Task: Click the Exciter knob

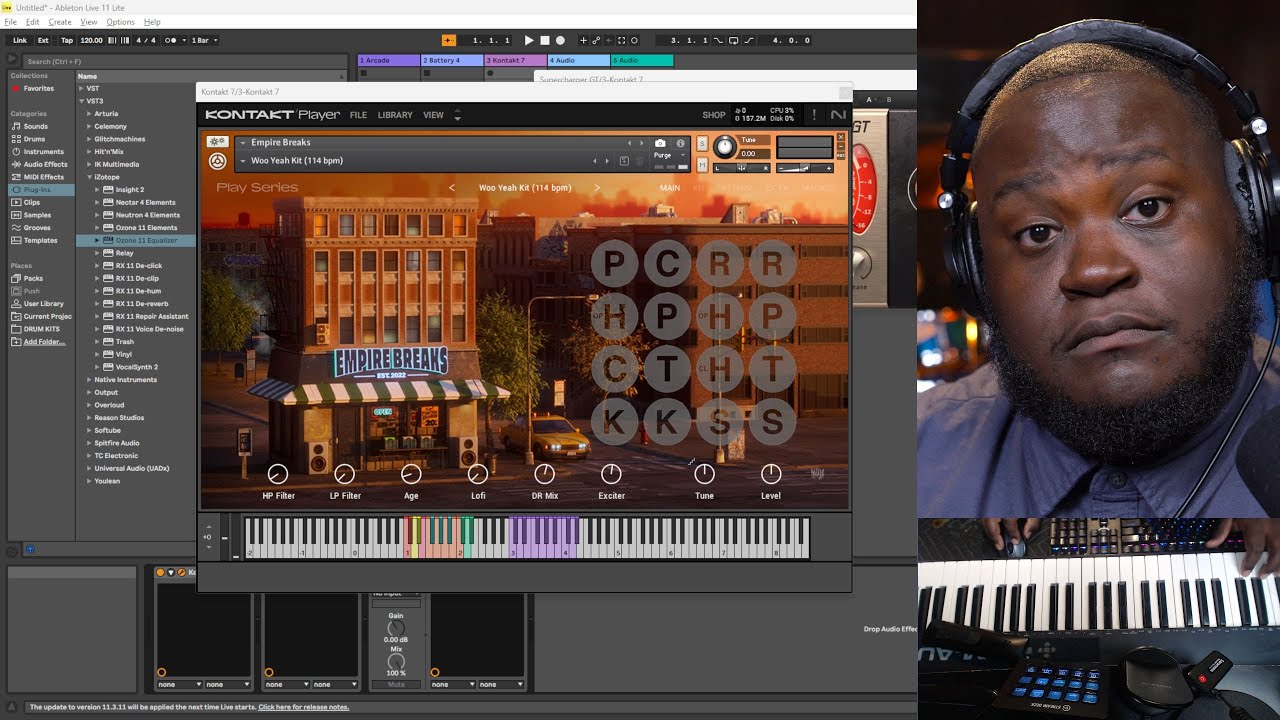Action: click(x=611, y=474)
